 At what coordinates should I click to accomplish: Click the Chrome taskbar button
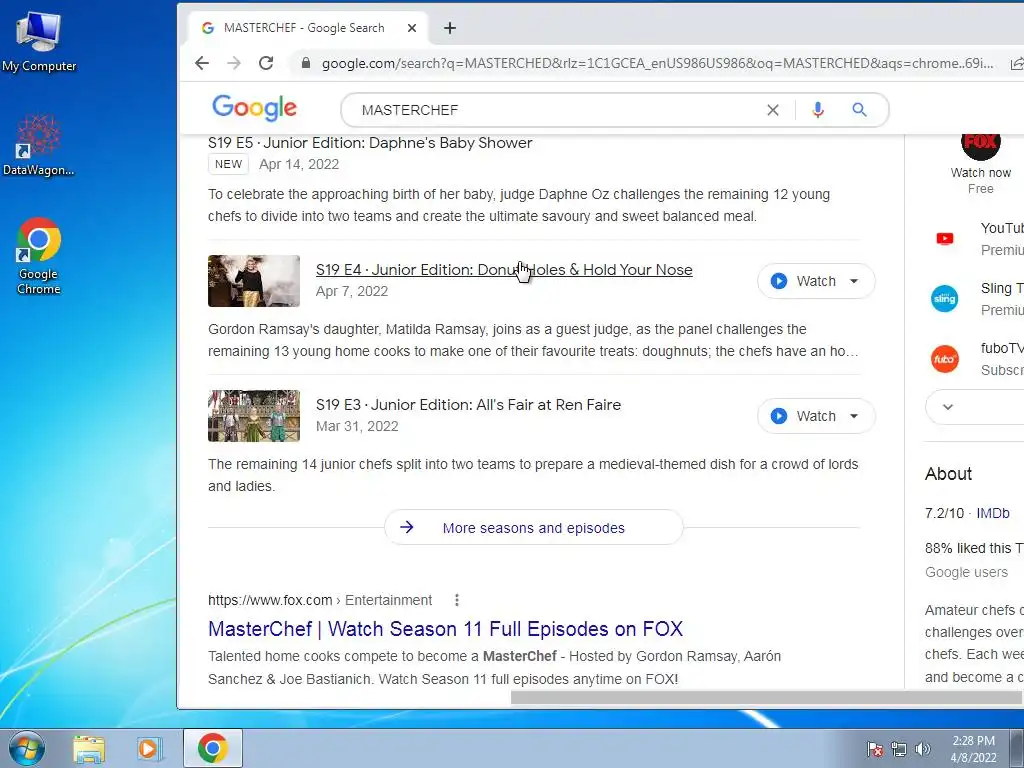(213, 748)
